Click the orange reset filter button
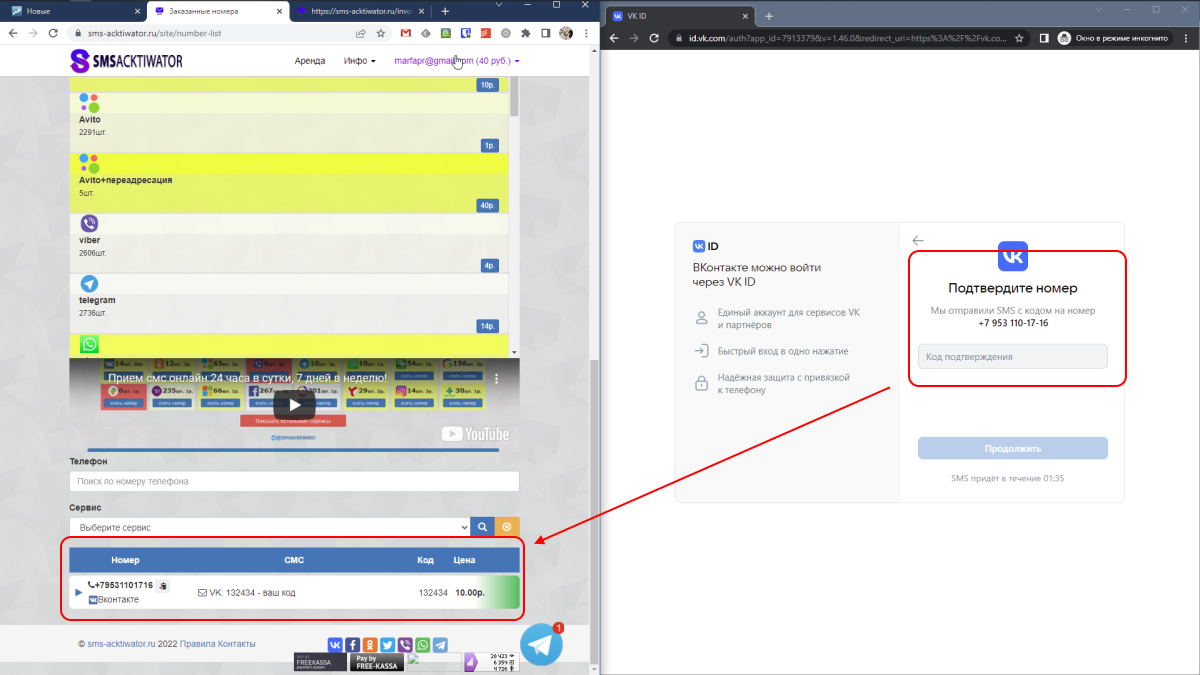Image resolution: width=1200 pixels, height=675 pixels. (x=507, y=526)
